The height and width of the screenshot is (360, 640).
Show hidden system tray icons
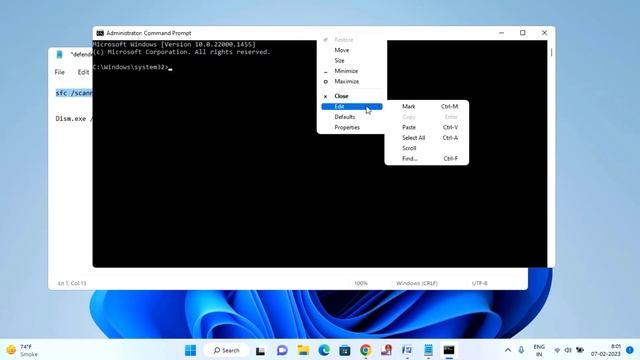coord(508,350)
